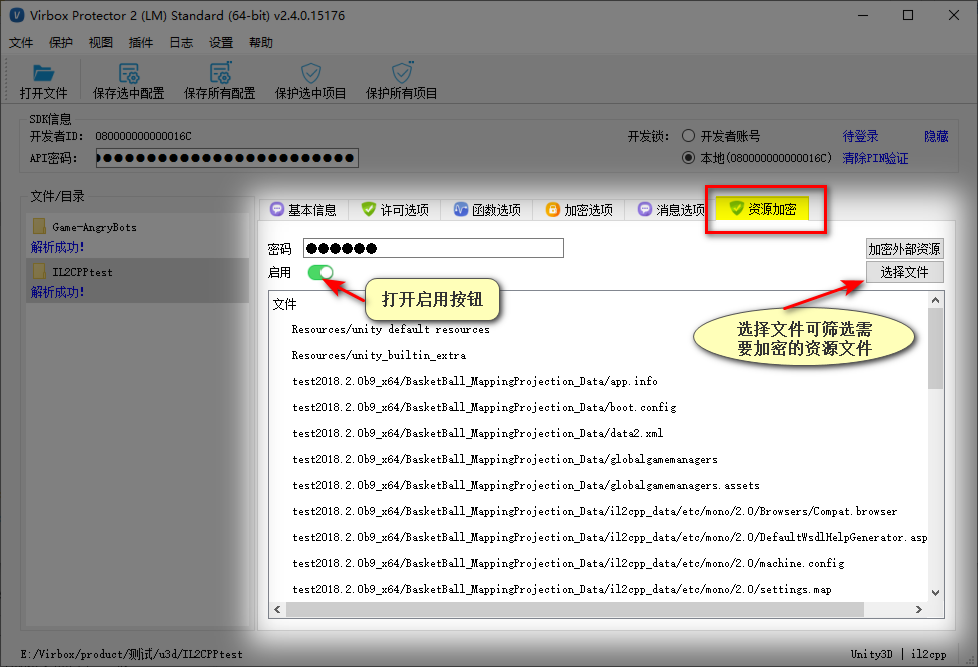978x667 pixels.
Task: Switch to the 函数选项 tab
Action: [x=487, y=210]
